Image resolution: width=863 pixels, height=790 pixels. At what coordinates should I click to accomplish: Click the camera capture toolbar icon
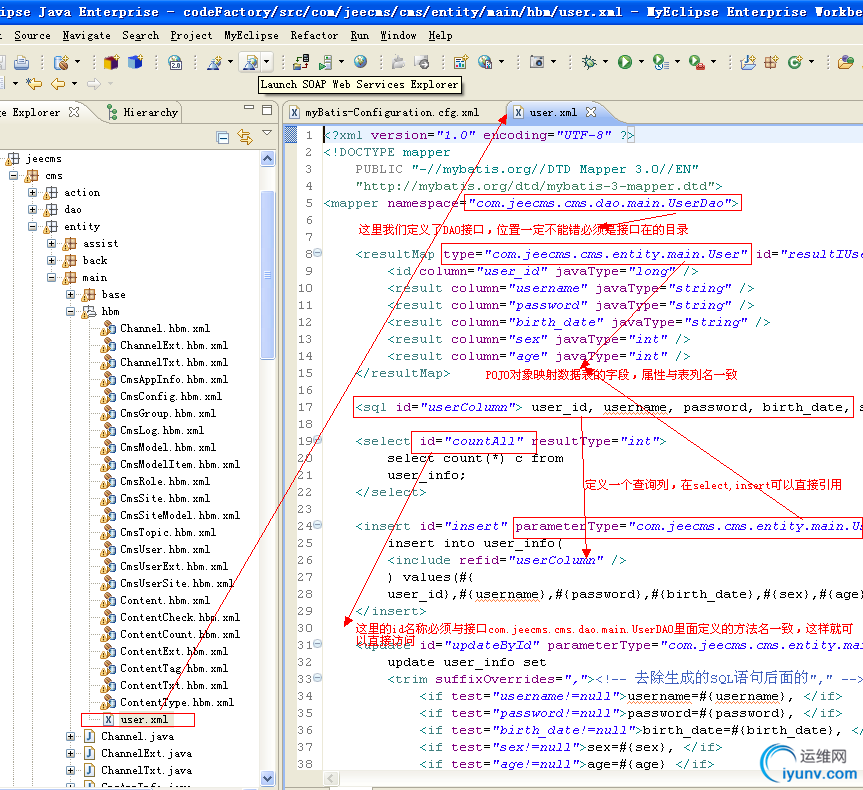tap(537, 62)
